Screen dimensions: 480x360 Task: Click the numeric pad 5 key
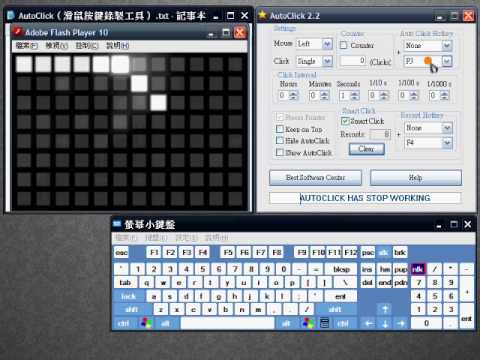[435, 296]
